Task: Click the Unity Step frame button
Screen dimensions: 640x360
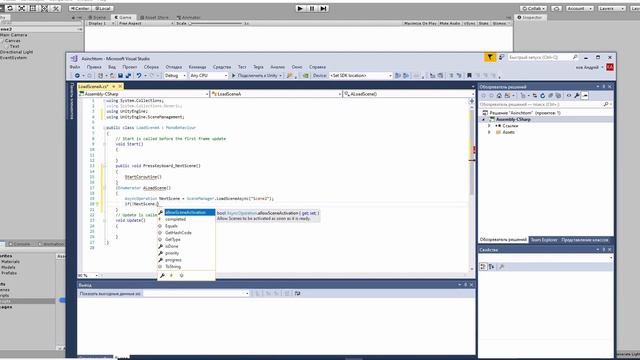Action: (x=323, y=8)
